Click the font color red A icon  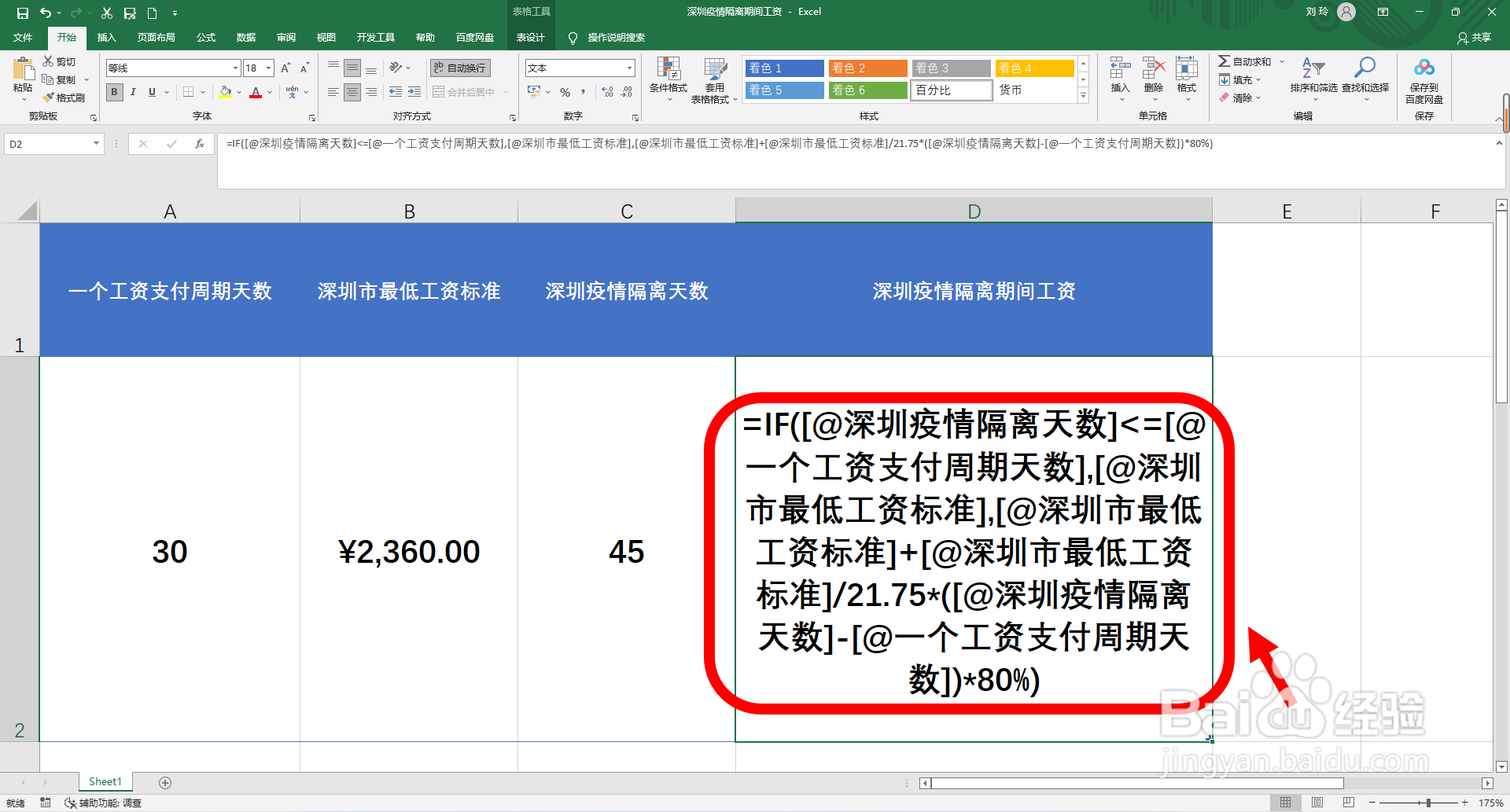tap(256, 92)
